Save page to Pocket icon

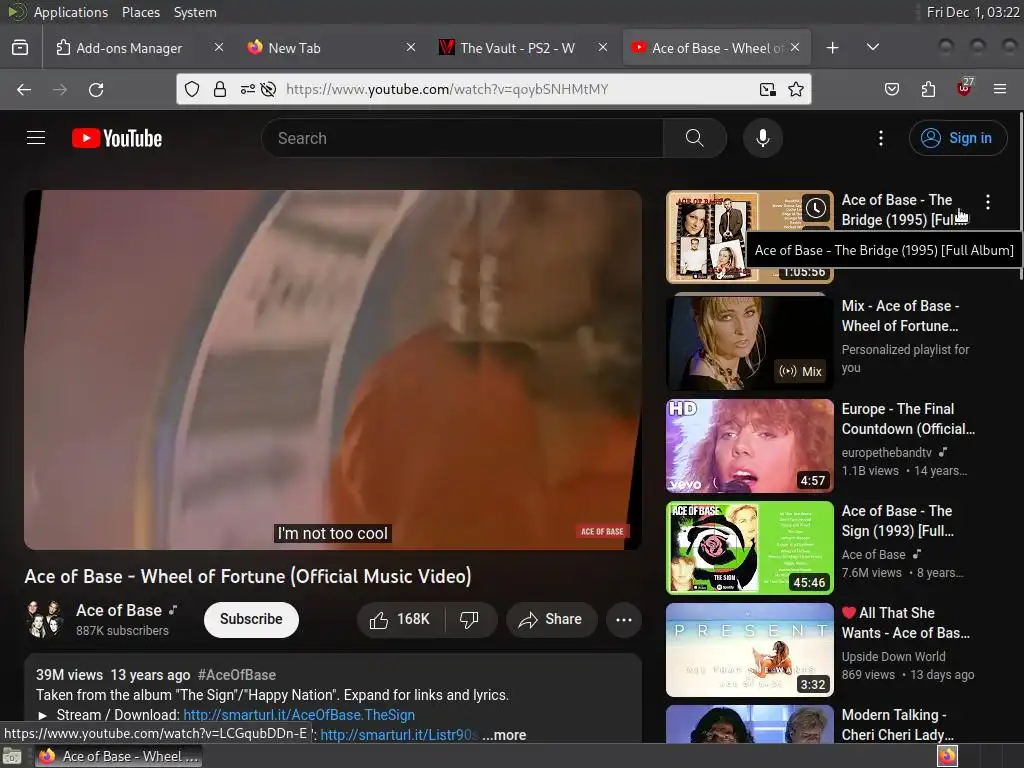click(892, 89)
